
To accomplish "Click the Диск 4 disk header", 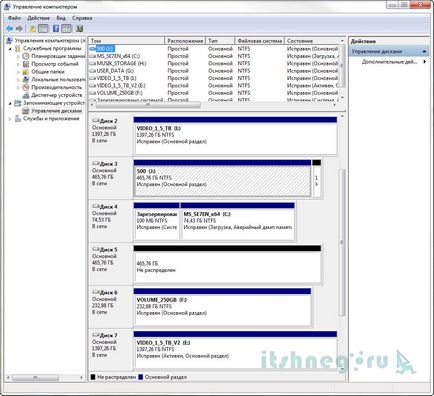I will point(110,221).
